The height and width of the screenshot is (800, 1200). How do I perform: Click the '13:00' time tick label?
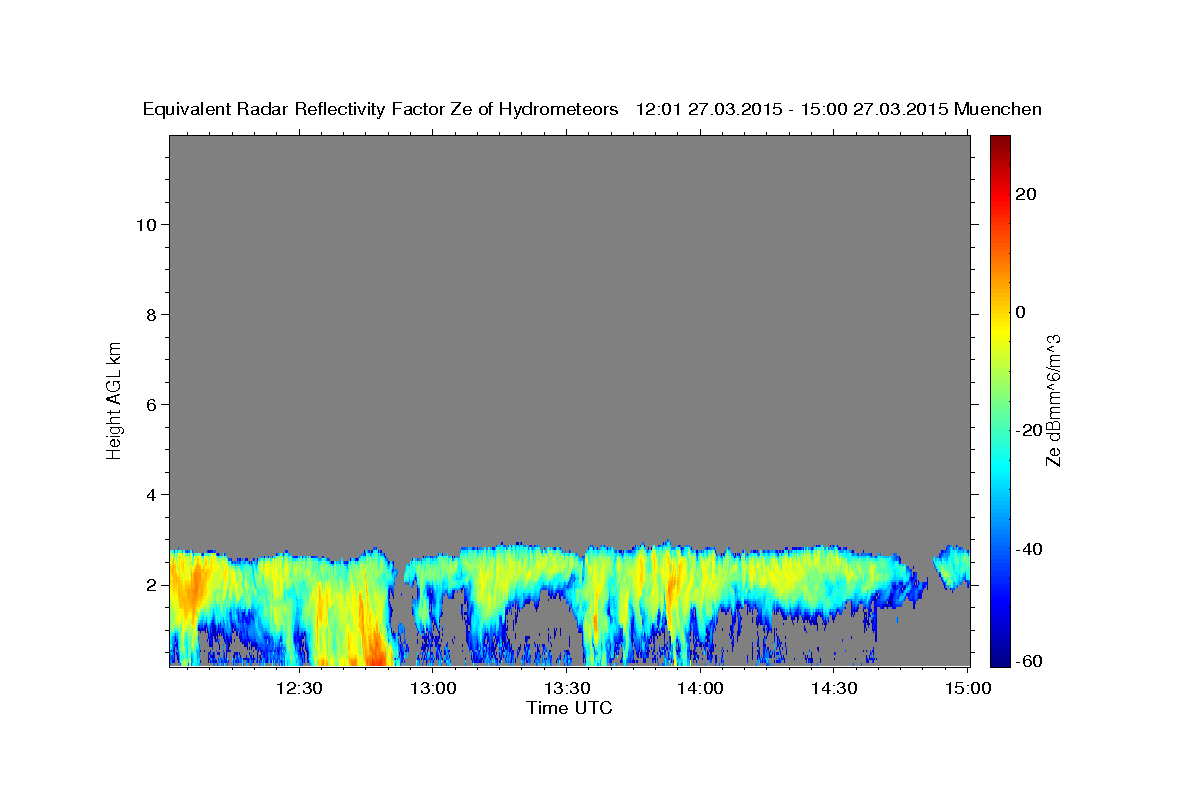pyautogui.click(x=433, y=688)
